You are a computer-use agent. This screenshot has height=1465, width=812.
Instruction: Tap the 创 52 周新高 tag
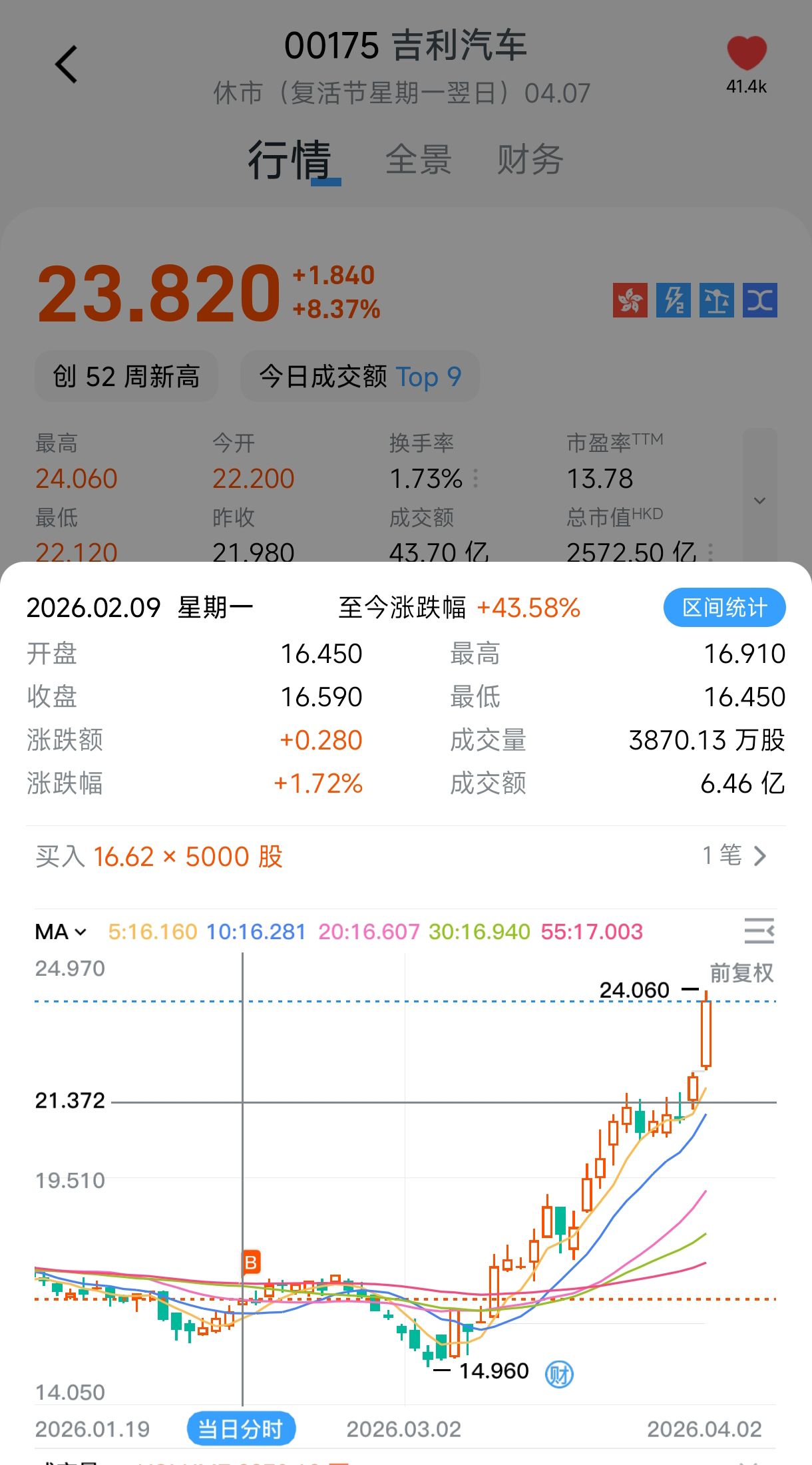coord(126,377)
